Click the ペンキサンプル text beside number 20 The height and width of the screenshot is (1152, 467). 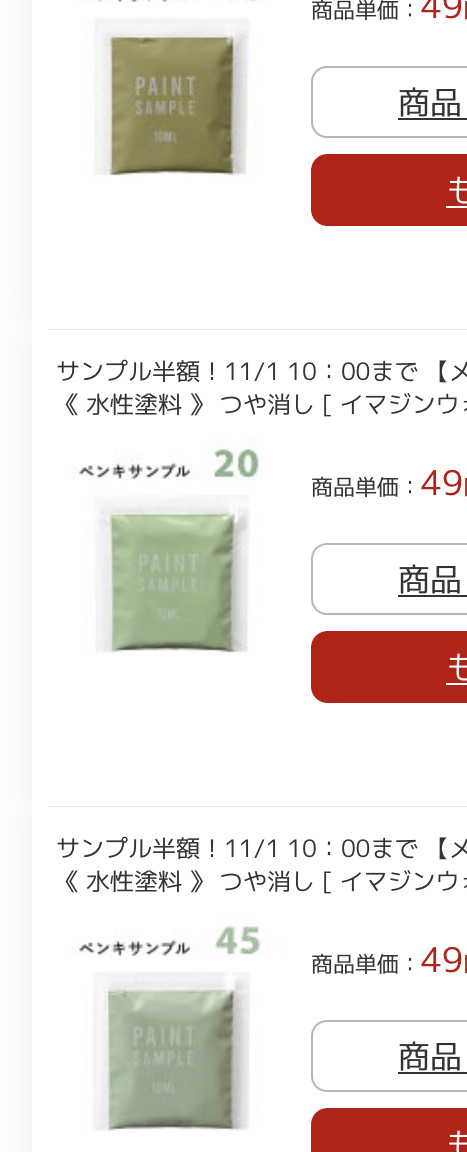tap(134, 471)
